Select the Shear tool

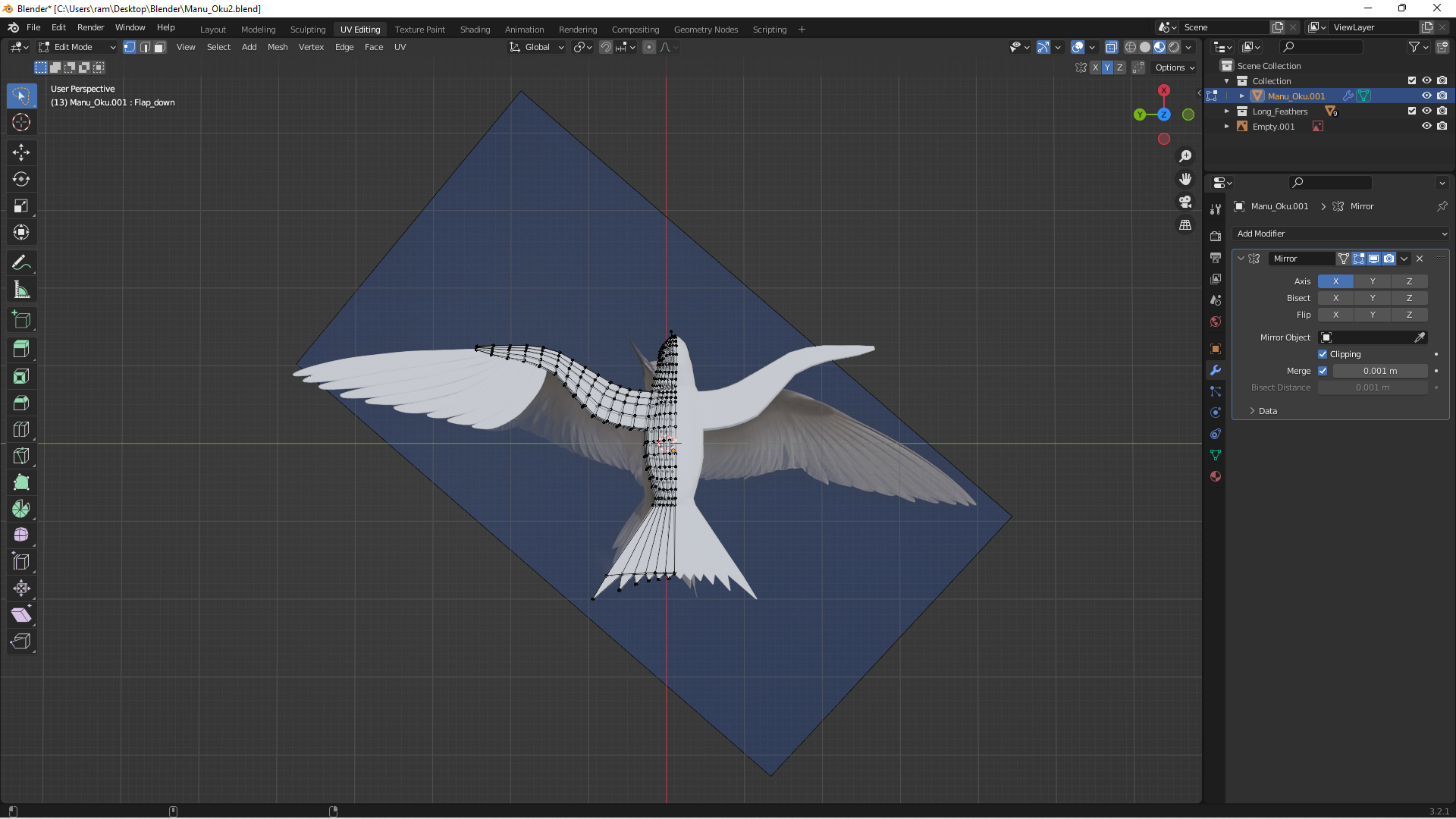click(x=21, y=615)
